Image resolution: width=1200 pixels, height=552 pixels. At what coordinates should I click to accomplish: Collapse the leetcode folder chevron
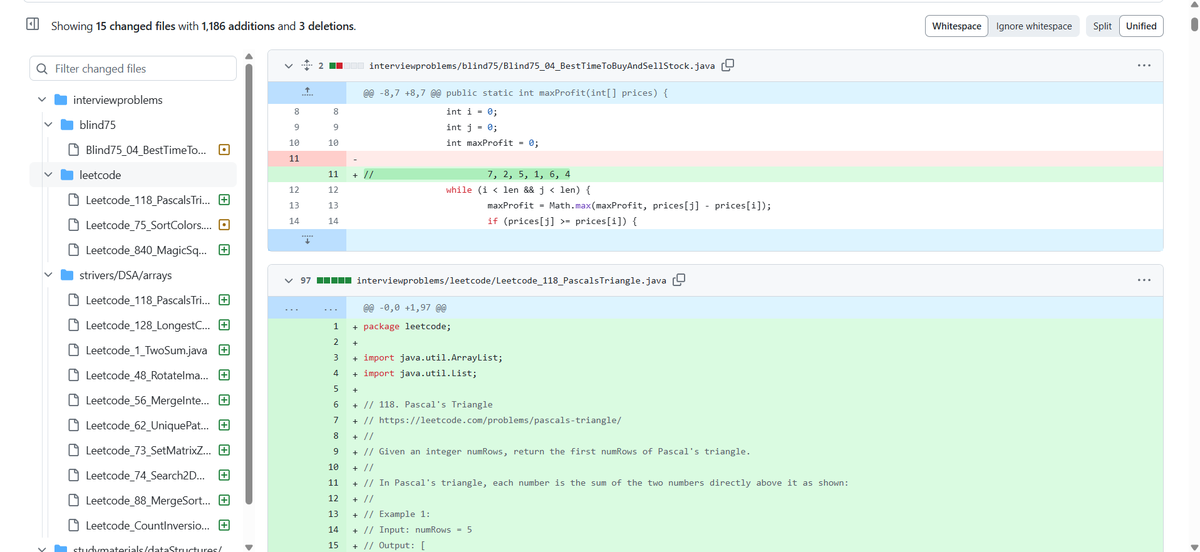(49, 175)
